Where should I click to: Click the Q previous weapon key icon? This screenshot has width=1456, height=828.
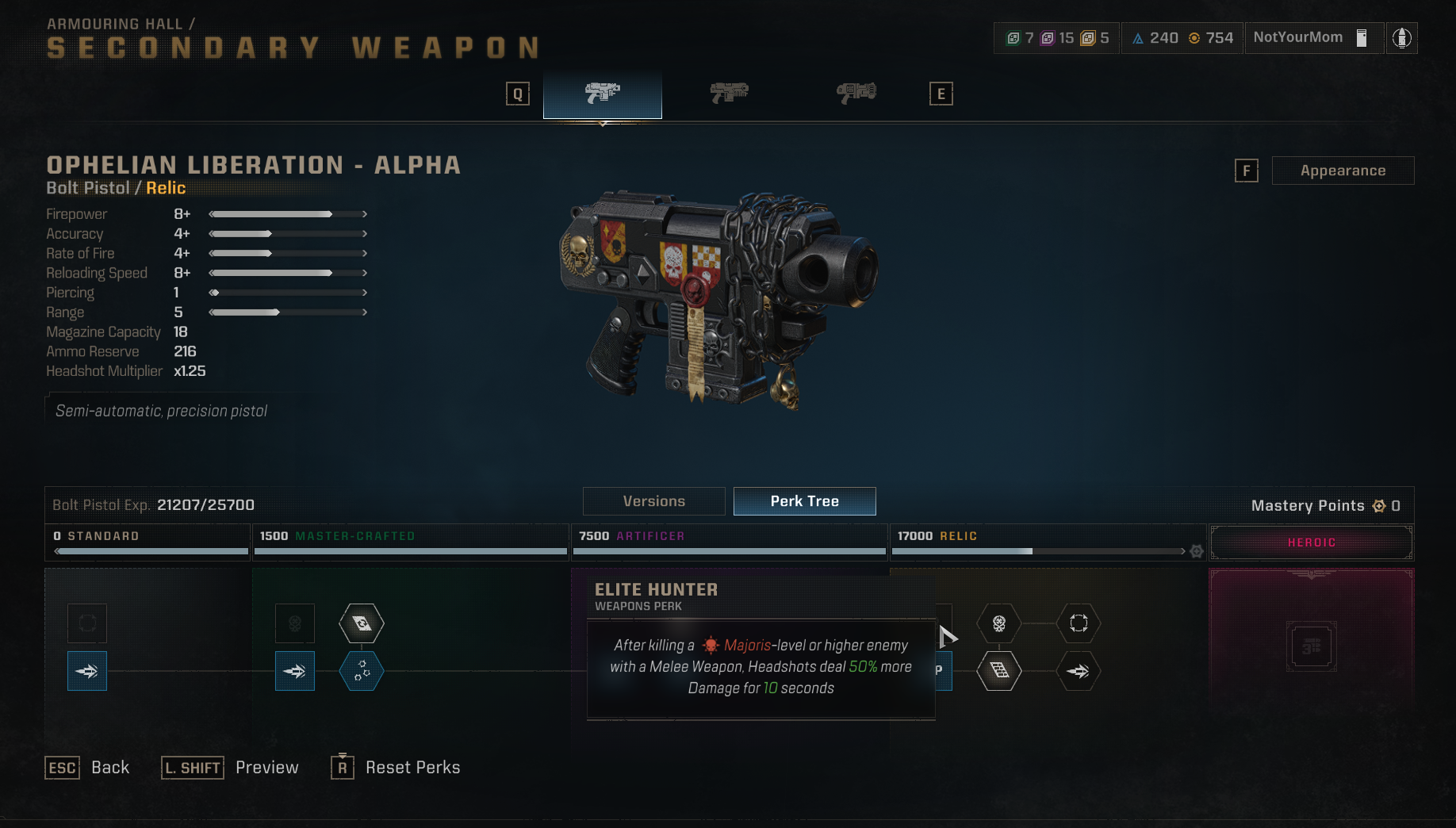pyautogui.click(x=518, y=94)
